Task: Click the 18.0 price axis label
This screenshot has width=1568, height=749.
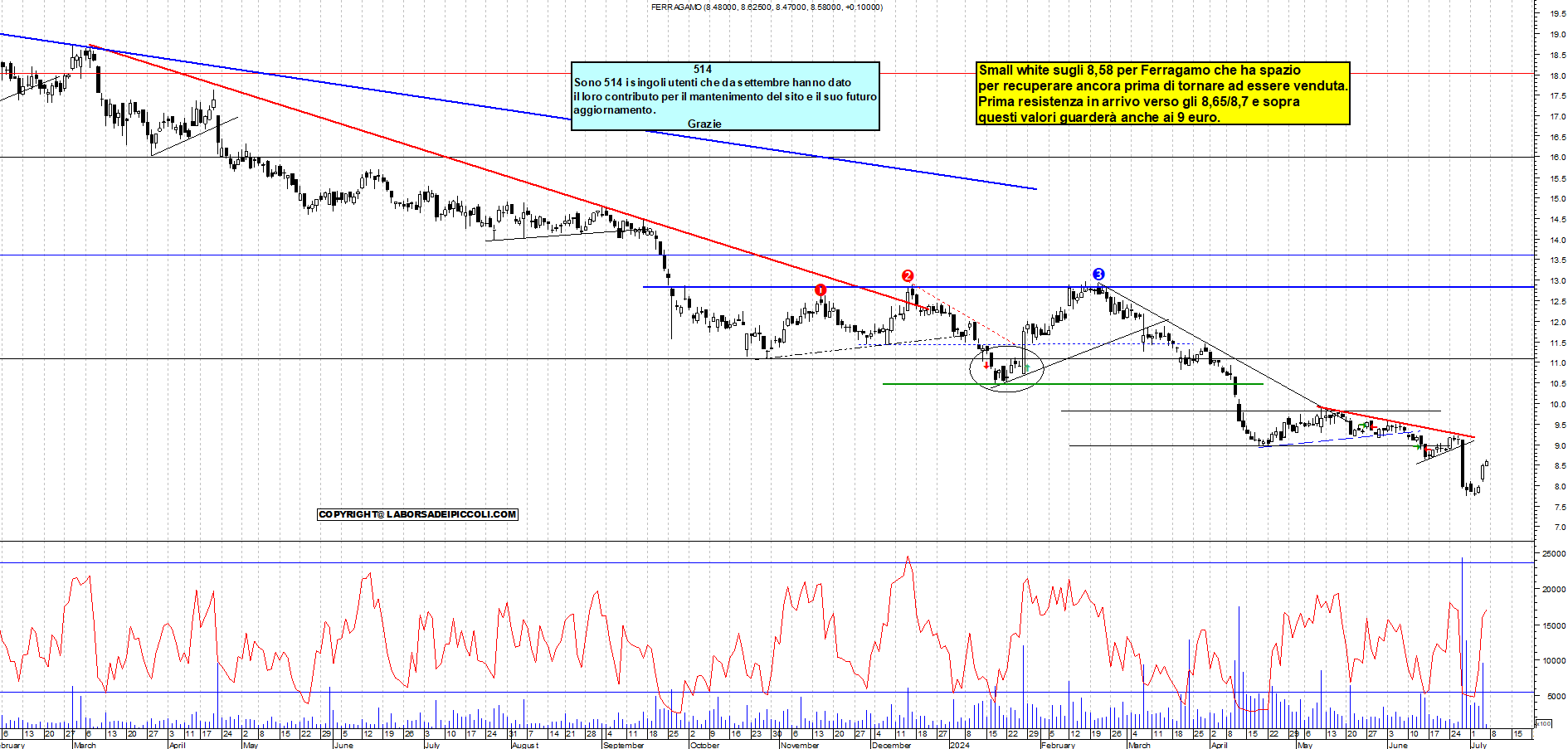Action: pyautogui.click(x=1557, y=76)
